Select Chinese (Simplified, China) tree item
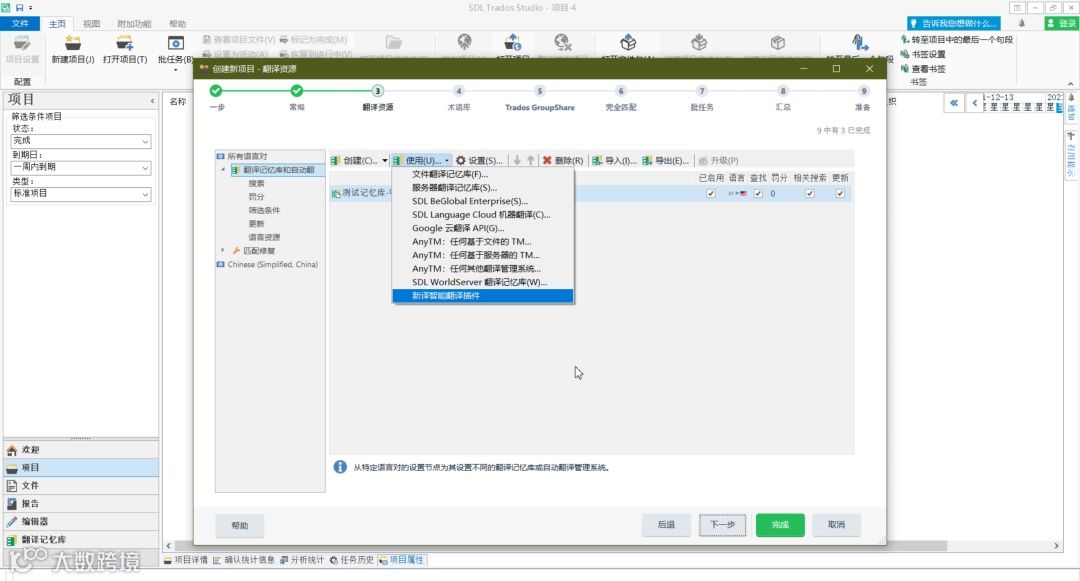 [272, 264]
